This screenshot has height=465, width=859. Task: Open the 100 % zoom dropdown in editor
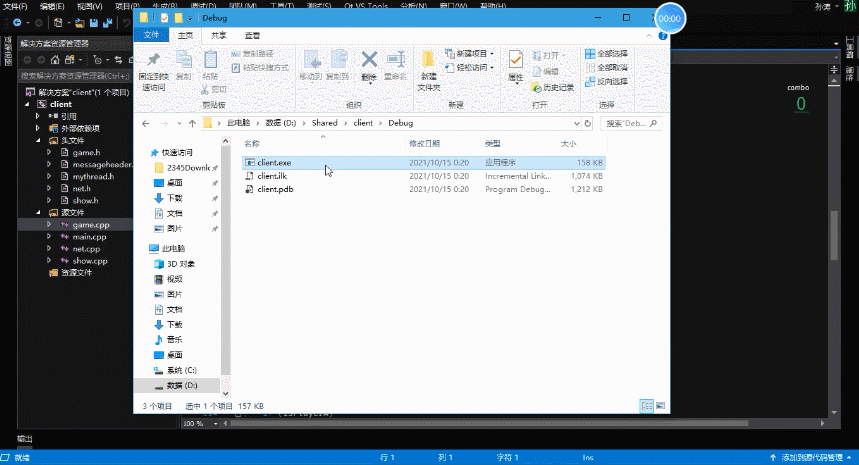[215, 423]
